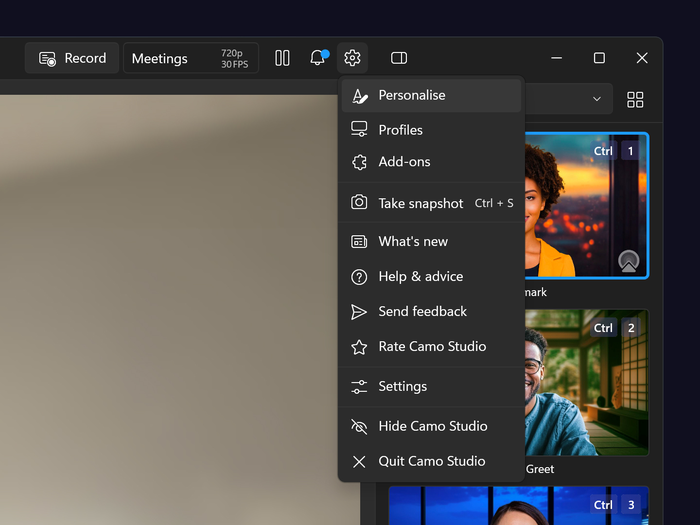The width and height of the screenshot is (700, 525).
Task: Open Help & advice
Action: pos(431,276)
